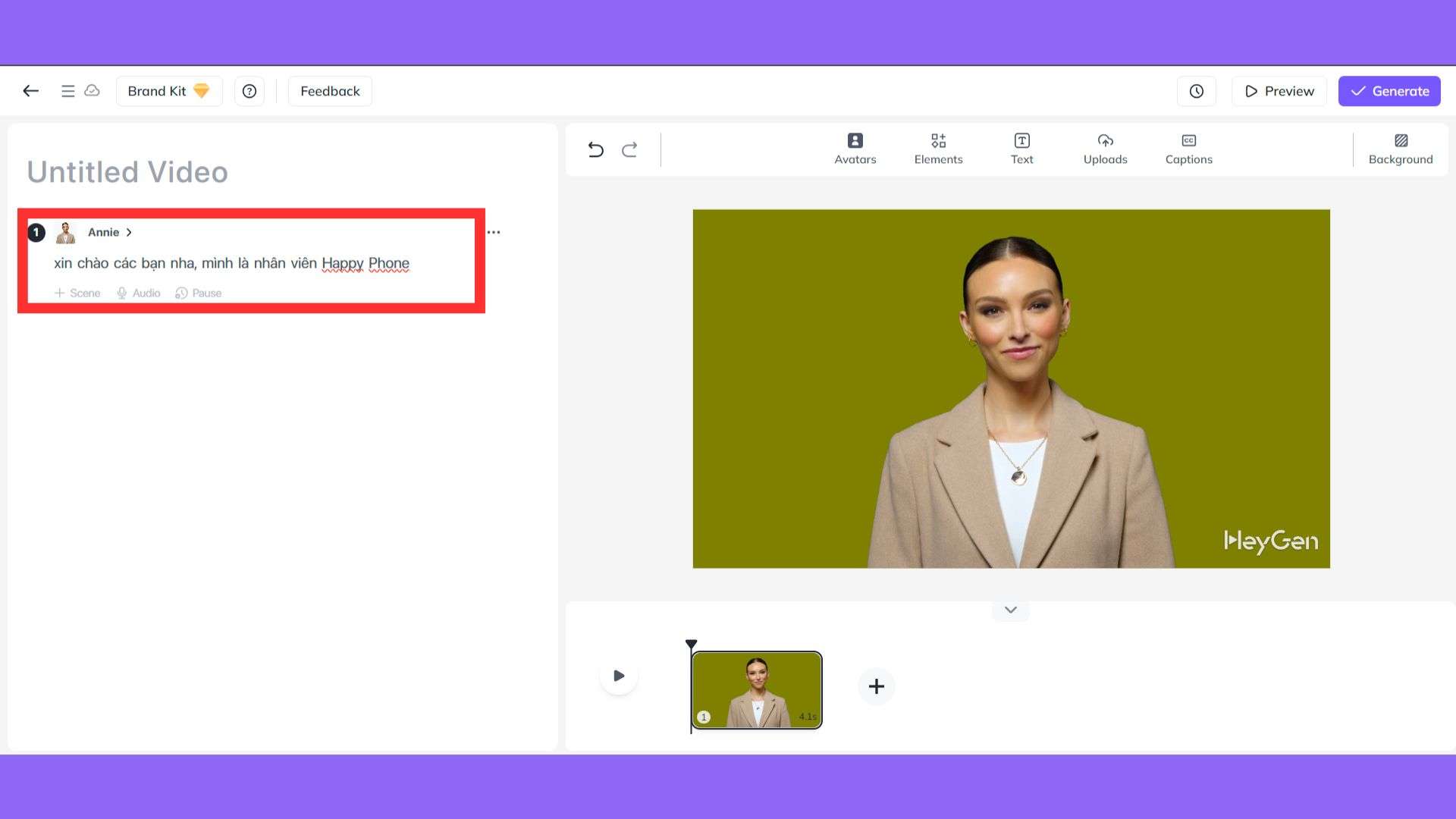Collapse the timeline with the chevron
This screenshot has height=819, width=1456.
click(x=1010, y=610)
